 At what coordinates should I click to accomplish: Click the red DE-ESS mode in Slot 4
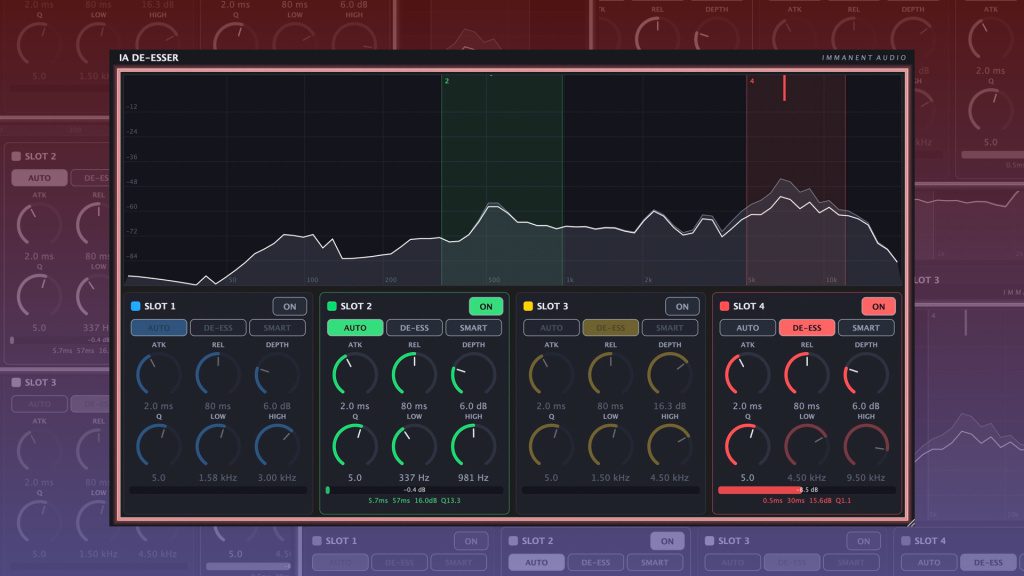click(807, 328)
